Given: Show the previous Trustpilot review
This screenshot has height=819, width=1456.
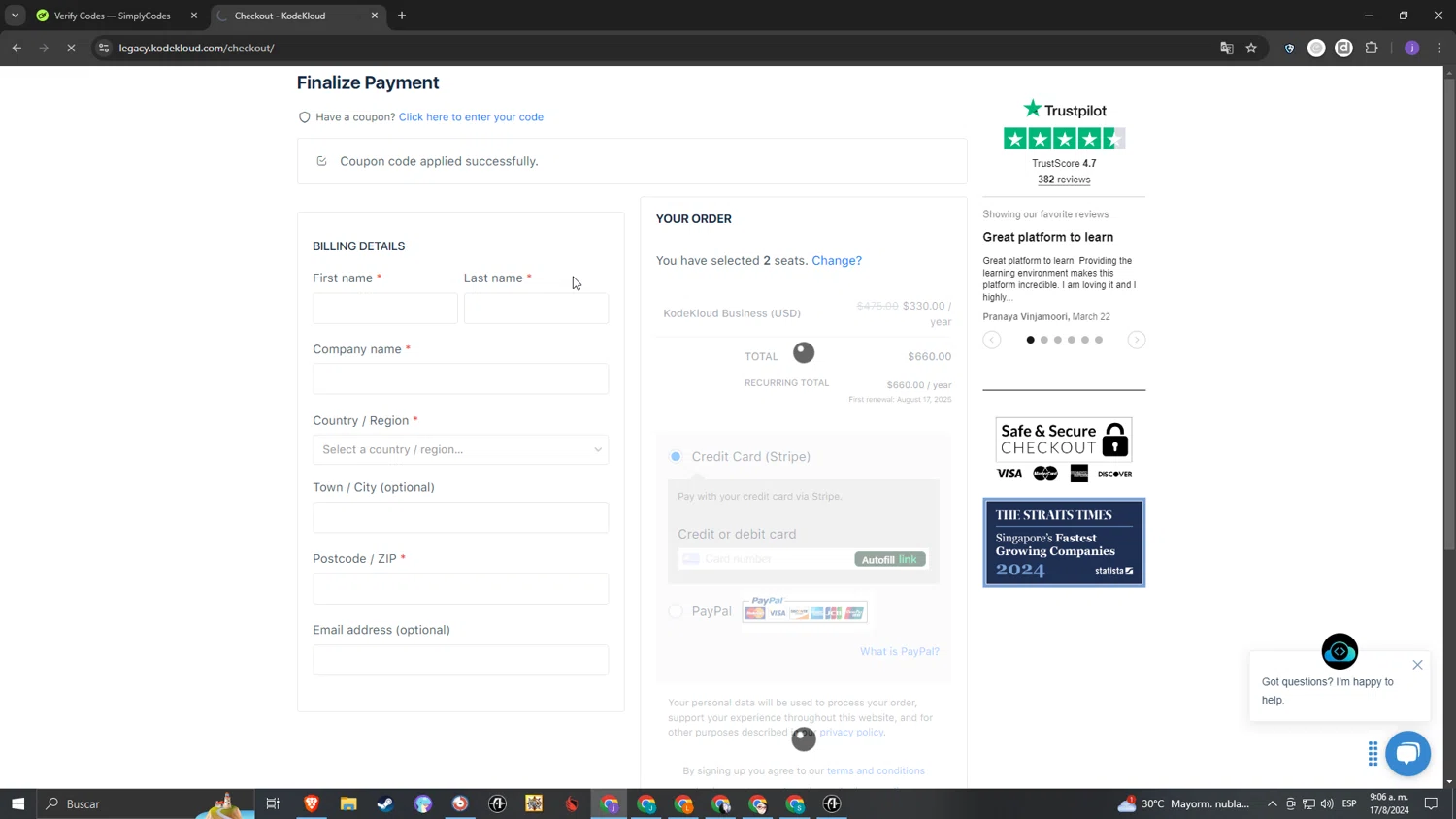Looking at the screenshot, I should coord(991,340).
